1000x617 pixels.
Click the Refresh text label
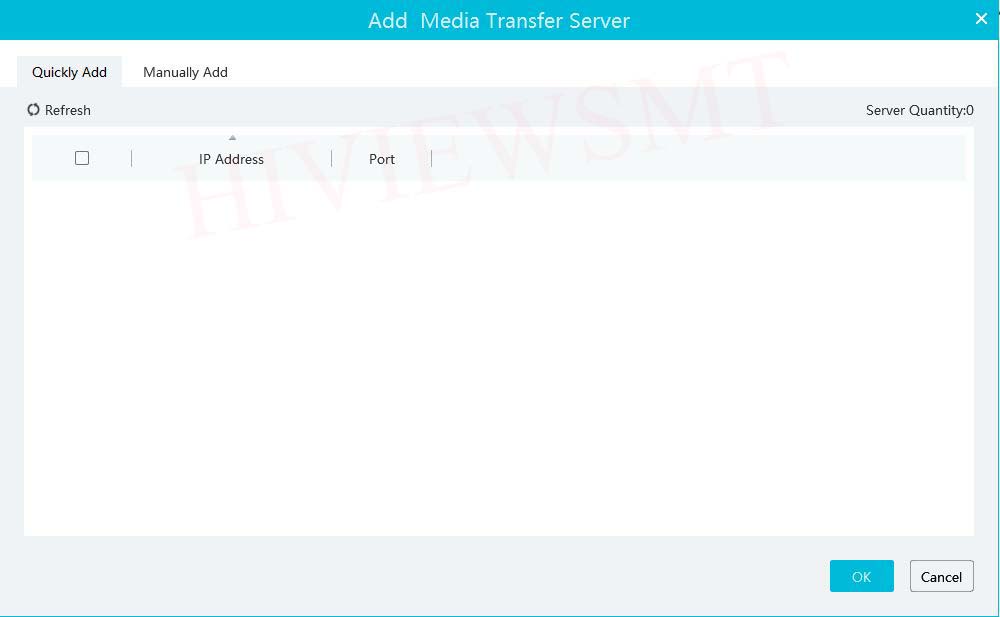[68, 110]
